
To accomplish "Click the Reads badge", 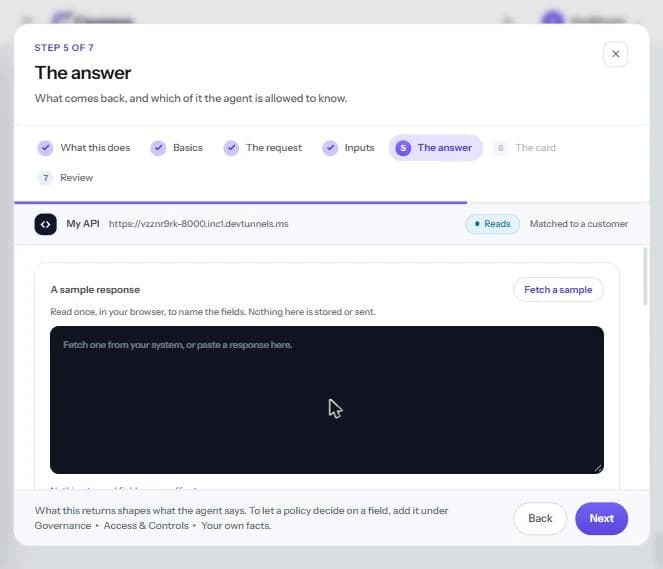I will tap(492, 224).
